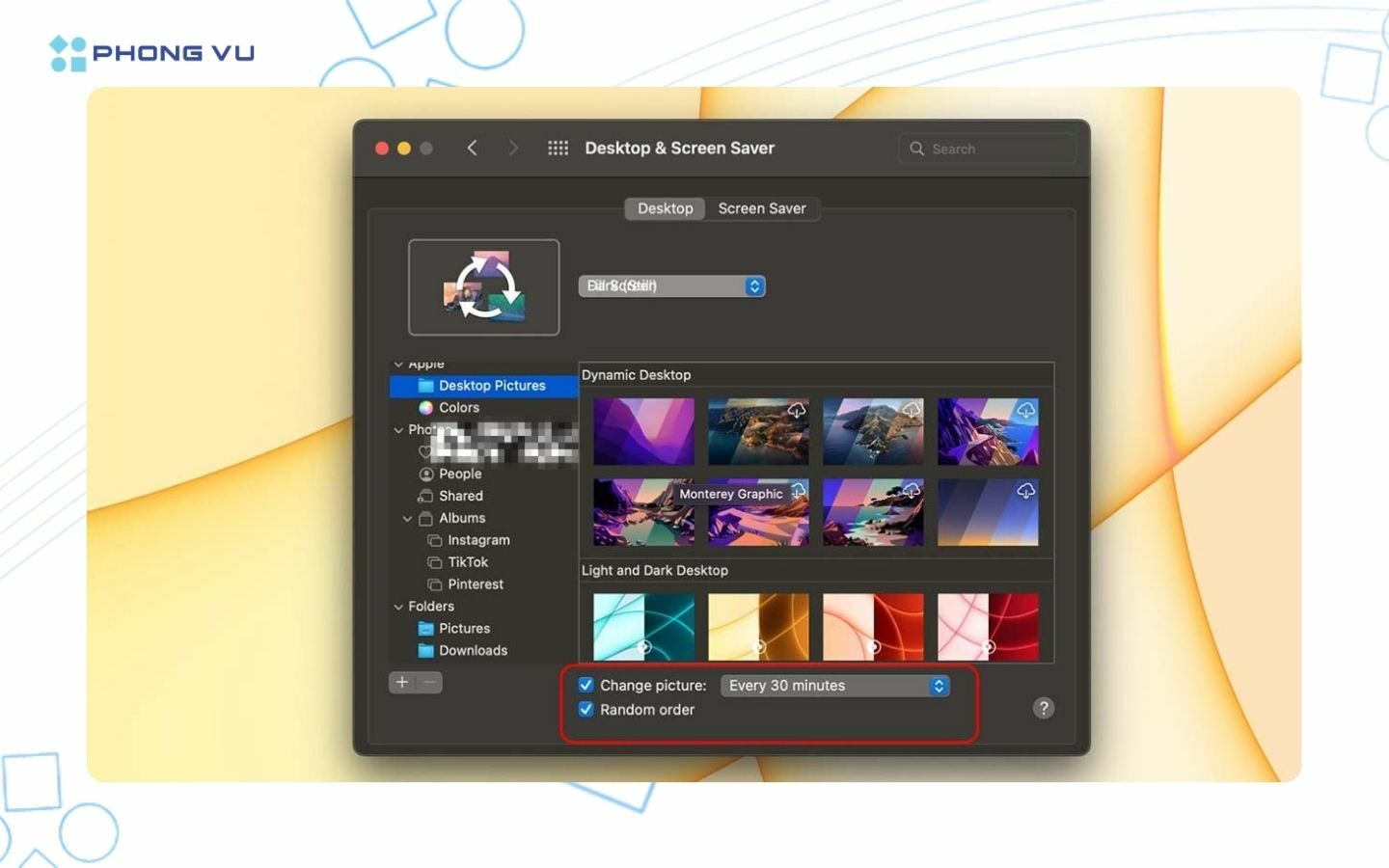Image resolution: width=1389 pixels, height=868 pixels.
Task: Switch to the Screen Saver tab
Action: (762, 208)
